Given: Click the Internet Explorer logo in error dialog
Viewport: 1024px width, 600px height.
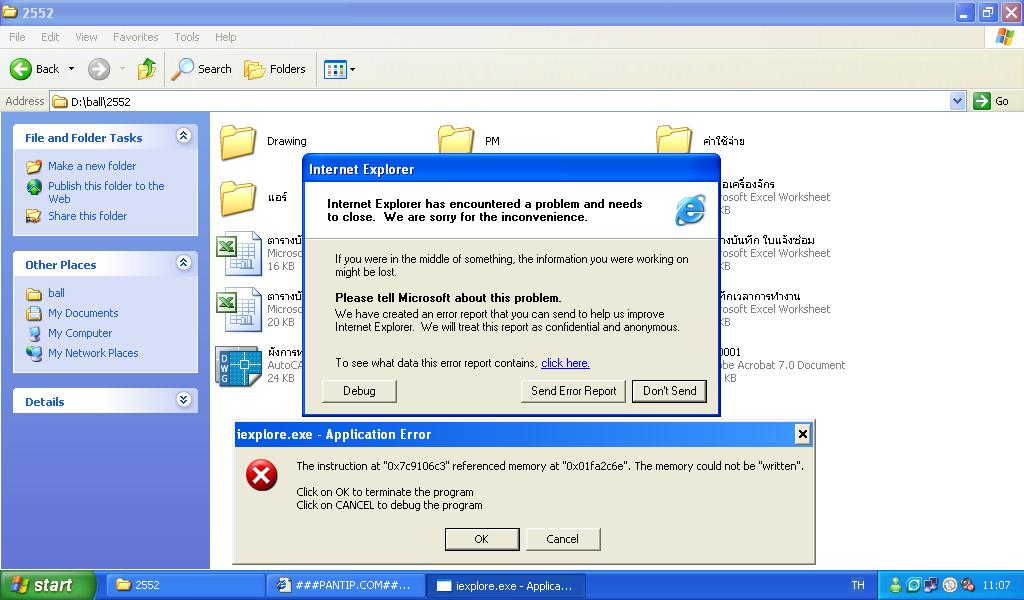Looking at the screenshot, I should (690, 210).
